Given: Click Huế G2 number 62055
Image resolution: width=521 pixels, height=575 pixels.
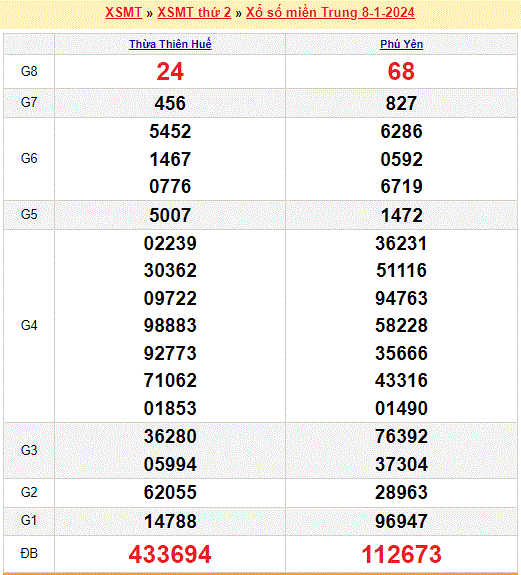Looking at the screenshot, I should click(170, 492).
